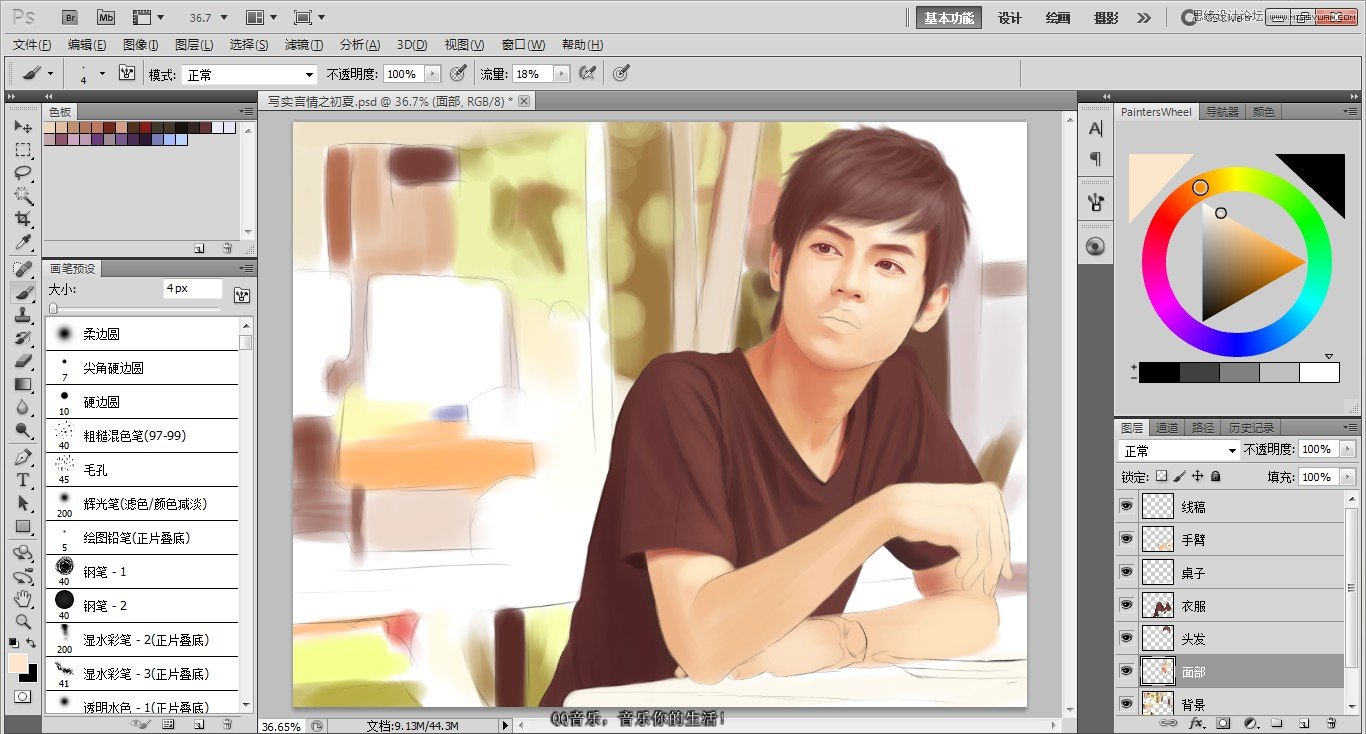Choose the 毛孔 brush preset

[x=142, y=469]
